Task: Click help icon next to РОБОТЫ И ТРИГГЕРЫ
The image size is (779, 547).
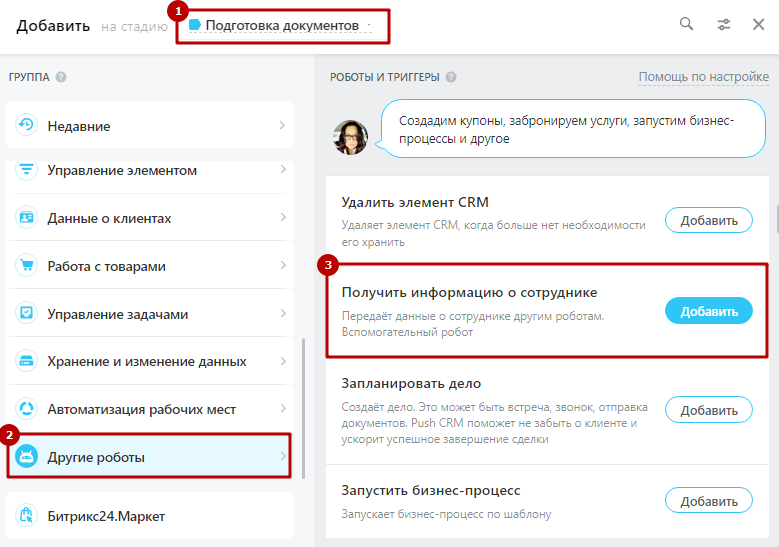Action: click(x=451, y=77)
